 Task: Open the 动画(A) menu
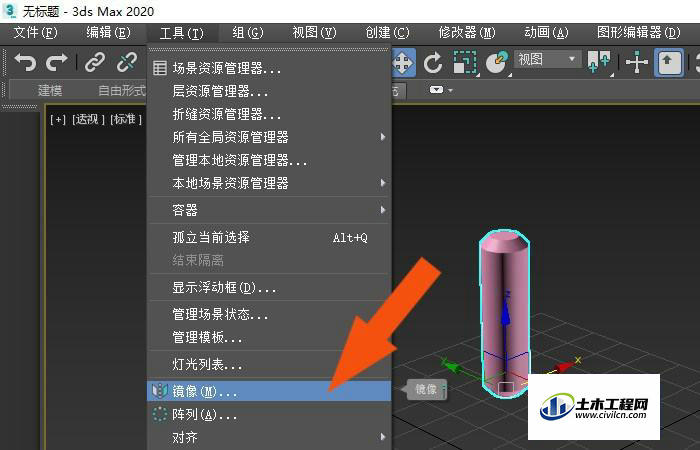tap(546, 33)
